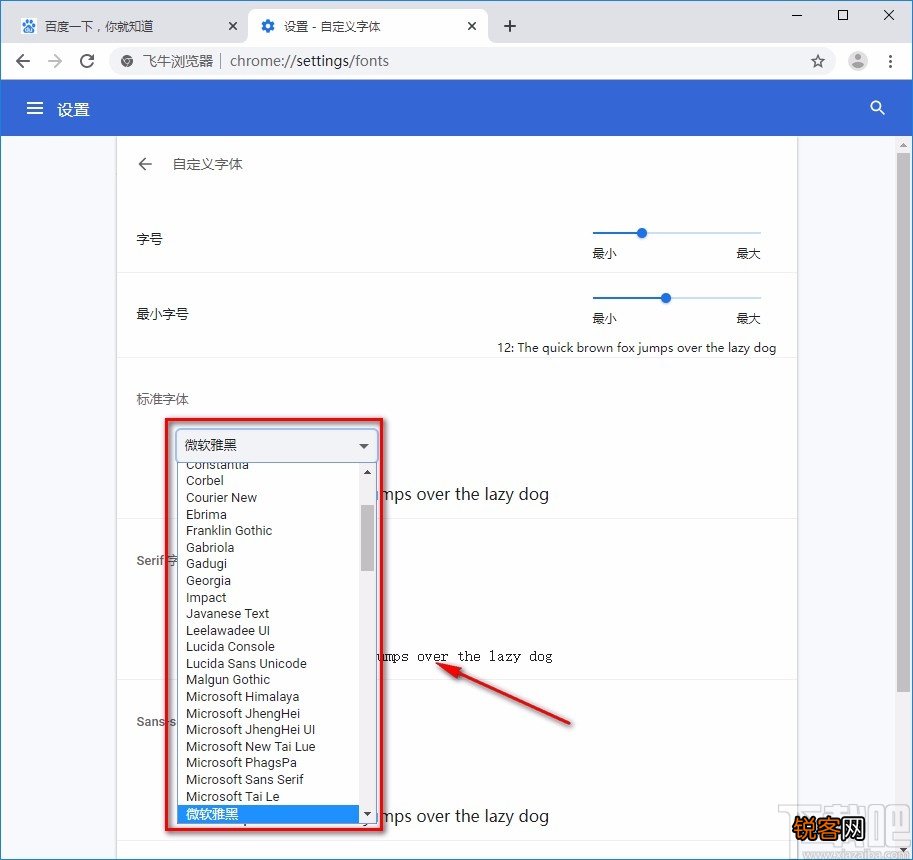Choose Microsoft JhengHei UI font option
The width and height of the screenshot is (913, 860).
click(x=268, y=730)
